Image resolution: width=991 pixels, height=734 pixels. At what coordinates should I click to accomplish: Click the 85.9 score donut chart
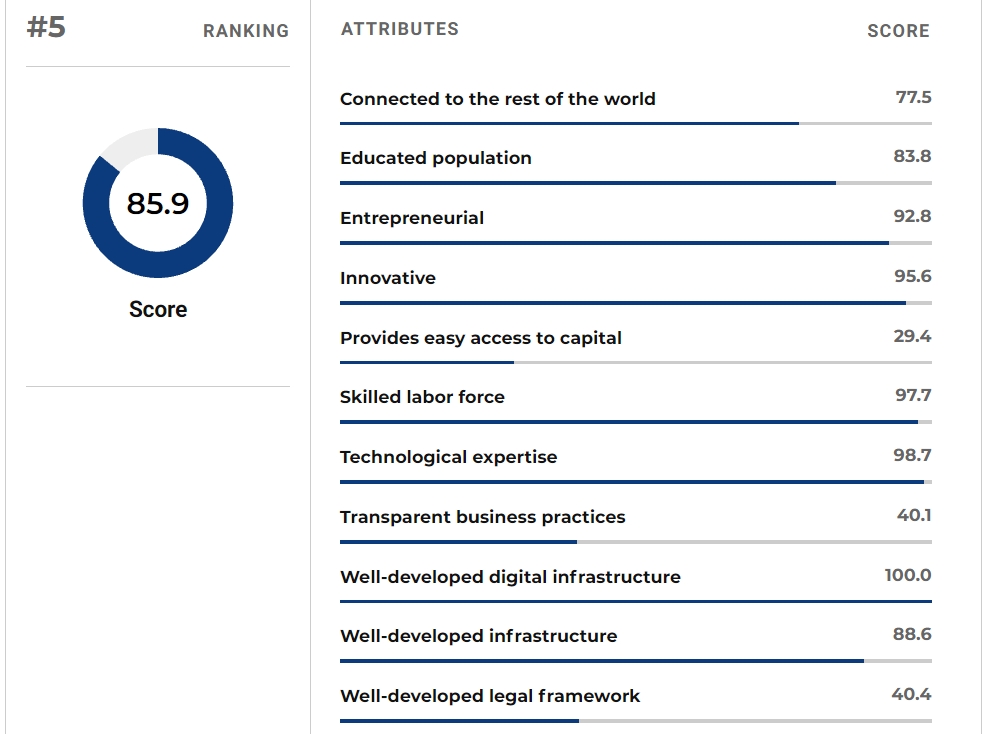(x=158, y=203)
